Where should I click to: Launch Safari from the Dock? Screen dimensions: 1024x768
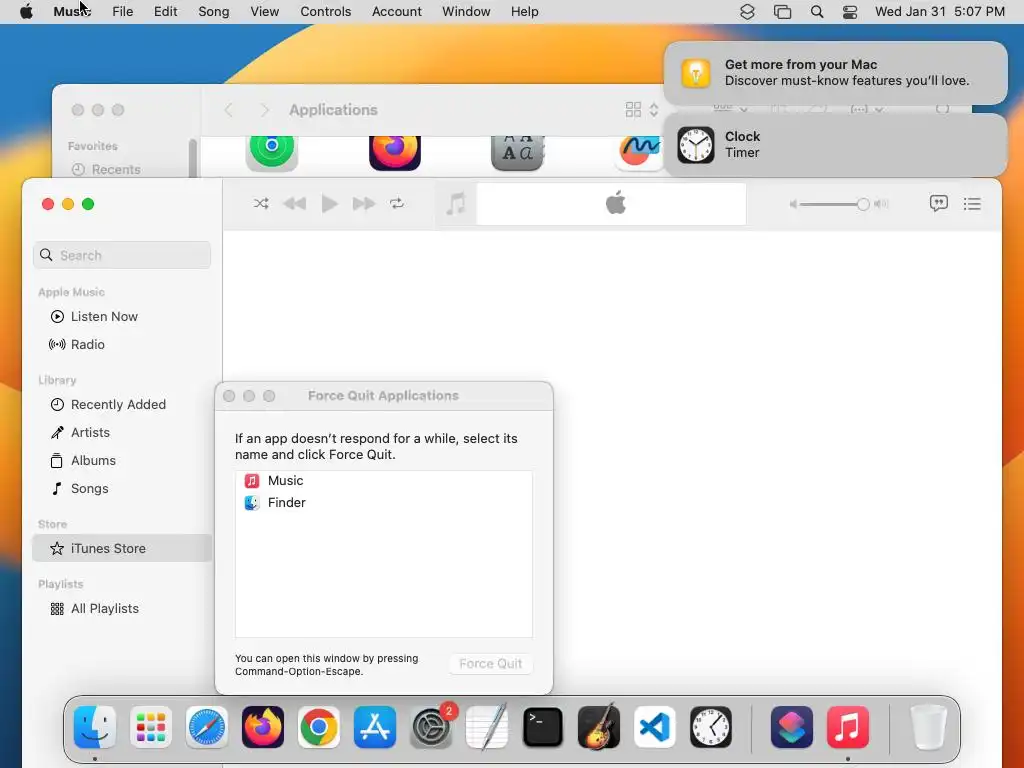[207, 727]
